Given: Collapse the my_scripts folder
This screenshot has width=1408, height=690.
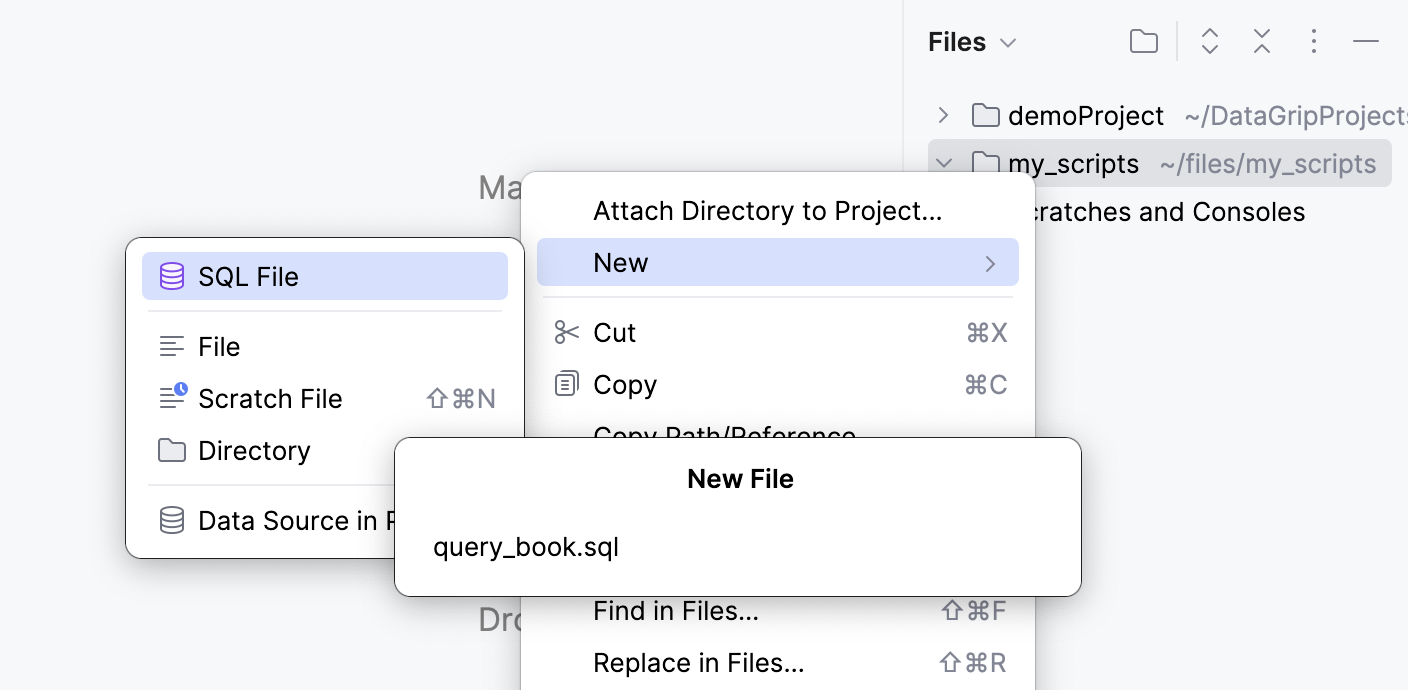Looking at the screenshot, I should pos(943,163).
